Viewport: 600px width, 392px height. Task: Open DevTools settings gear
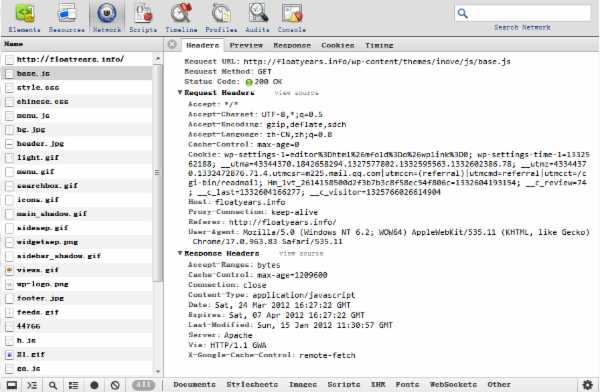[x=587, y=385]
